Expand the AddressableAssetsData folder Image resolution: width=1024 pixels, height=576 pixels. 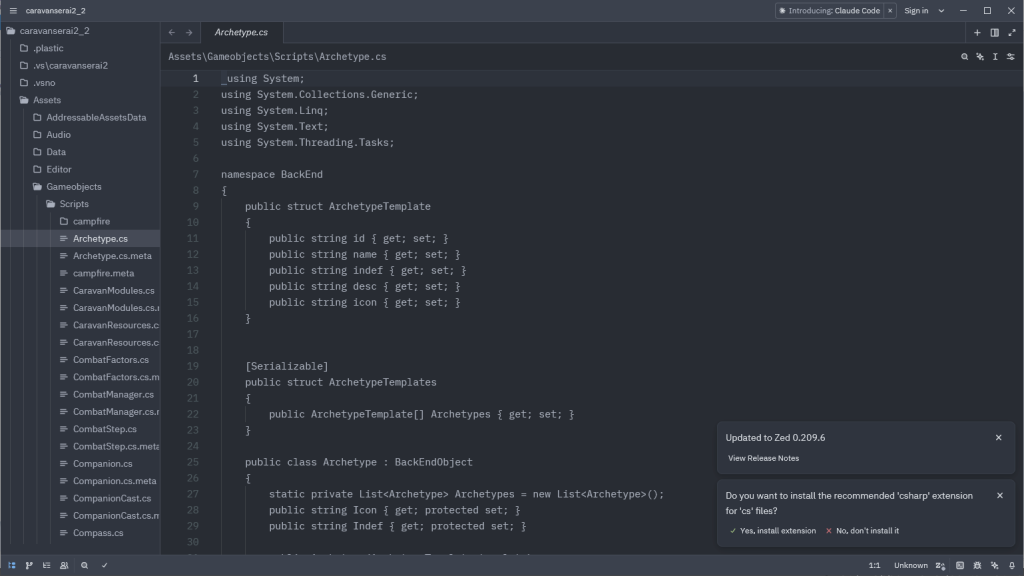click(x=96, y=118)
